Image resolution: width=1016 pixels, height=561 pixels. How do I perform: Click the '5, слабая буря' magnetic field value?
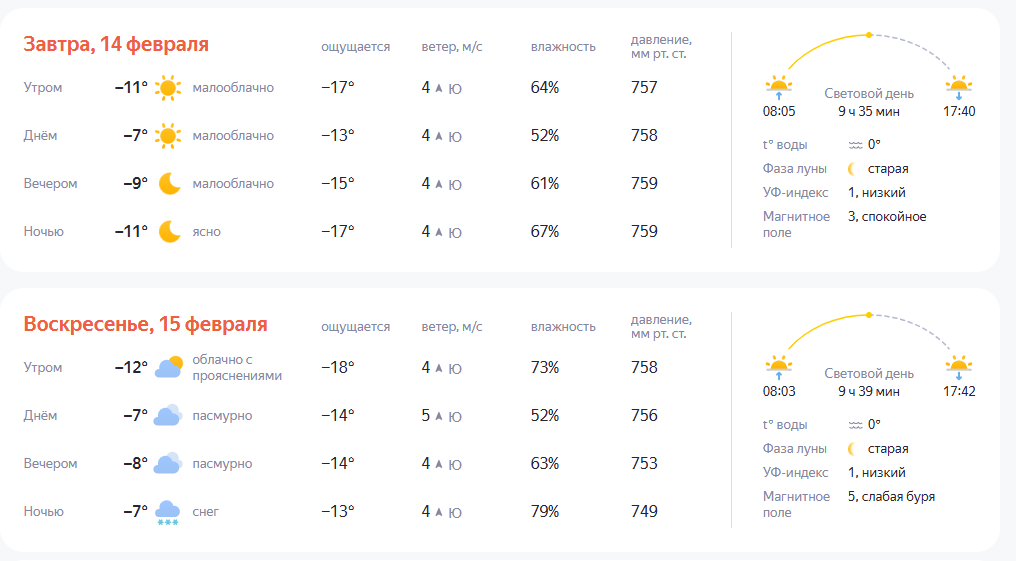[x=891, y=497]
